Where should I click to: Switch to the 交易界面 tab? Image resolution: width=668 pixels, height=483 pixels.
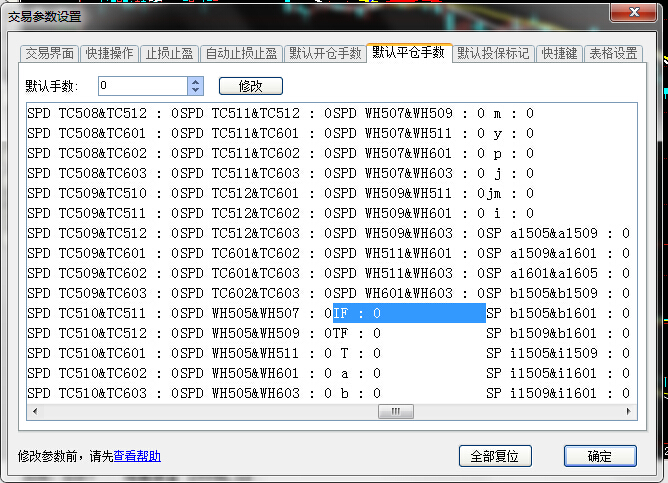click(49, 54)
